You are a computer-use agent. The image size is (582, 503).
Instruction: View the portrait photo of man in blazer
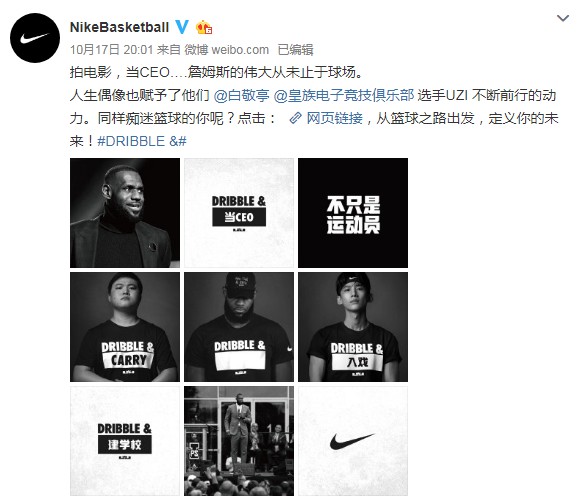pos(125,213)
